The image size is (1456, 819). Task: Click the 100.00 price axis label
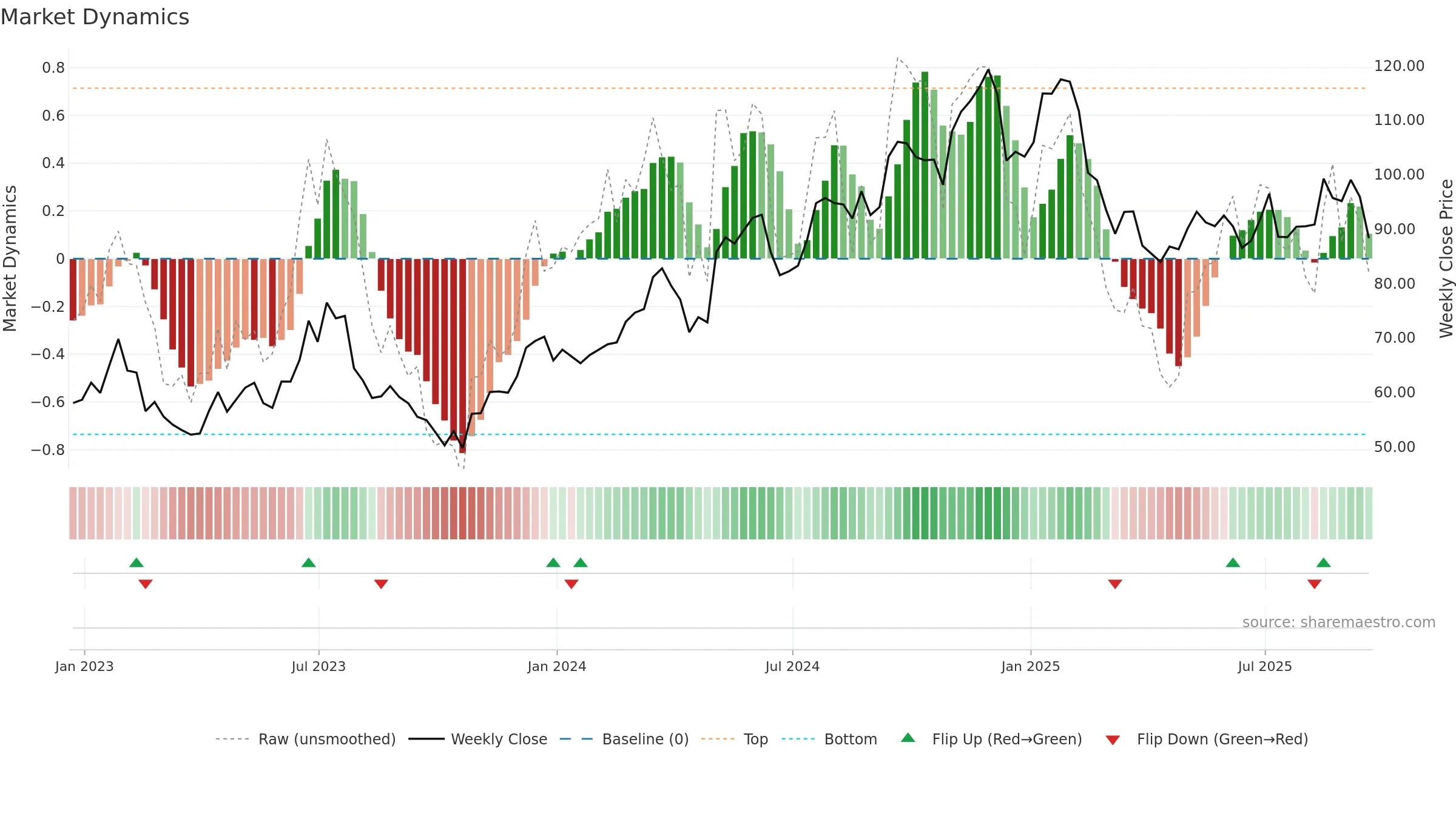click(x=1399, y=174)
